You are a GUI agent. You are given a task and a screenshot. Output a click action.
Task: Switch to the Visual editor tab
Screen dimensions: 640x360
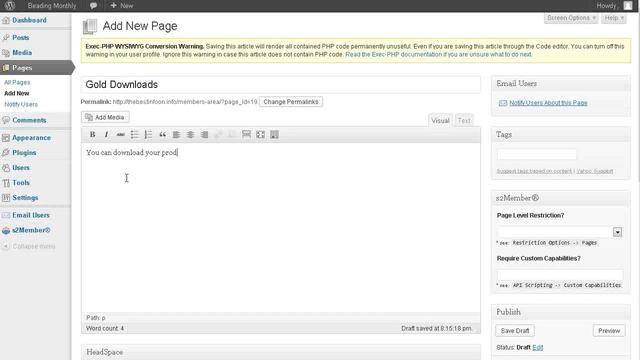pos(440,120)
